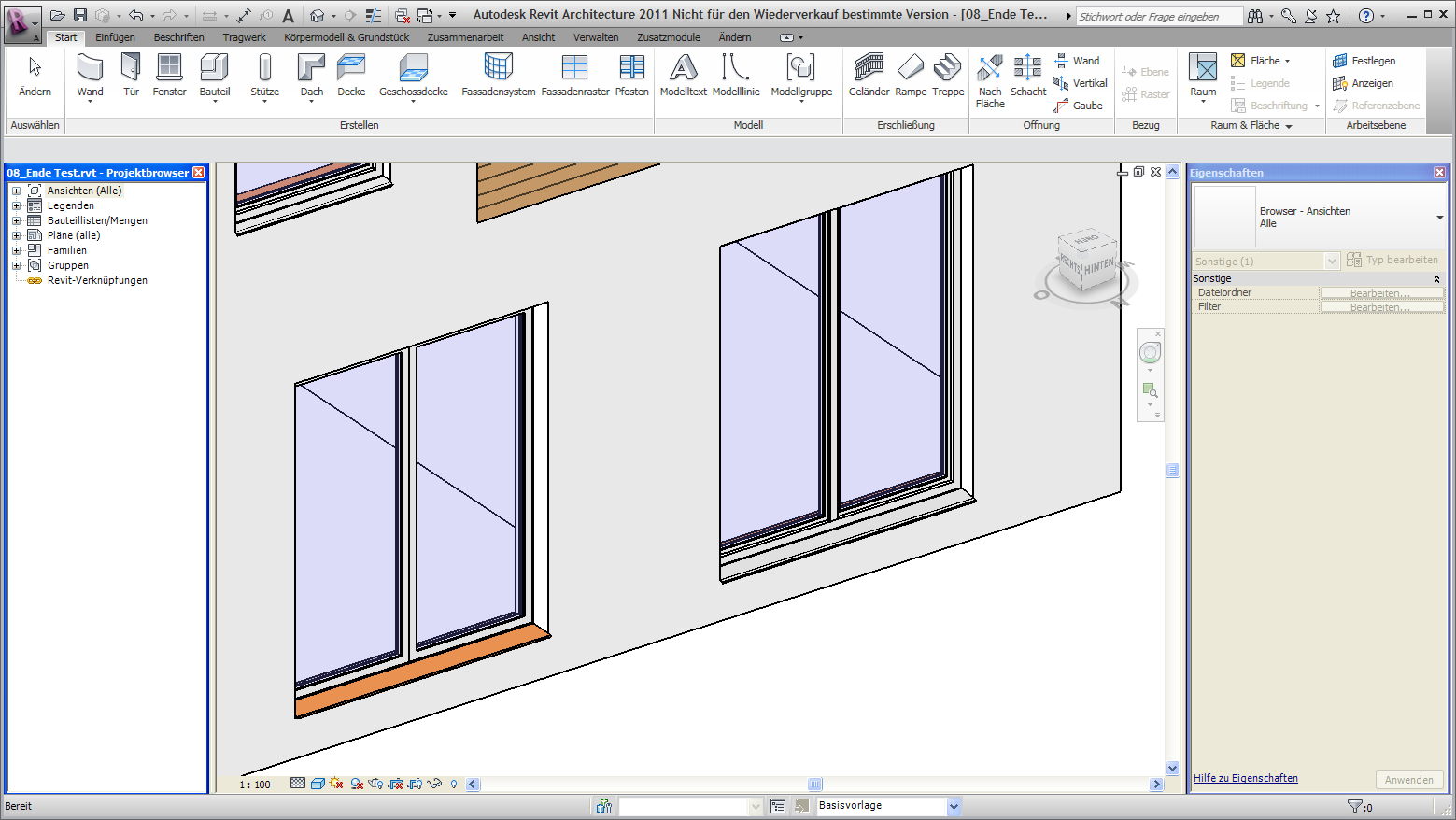Select the Fassadenraster tool
The image size is (1456, 820).
click(573, 75)
